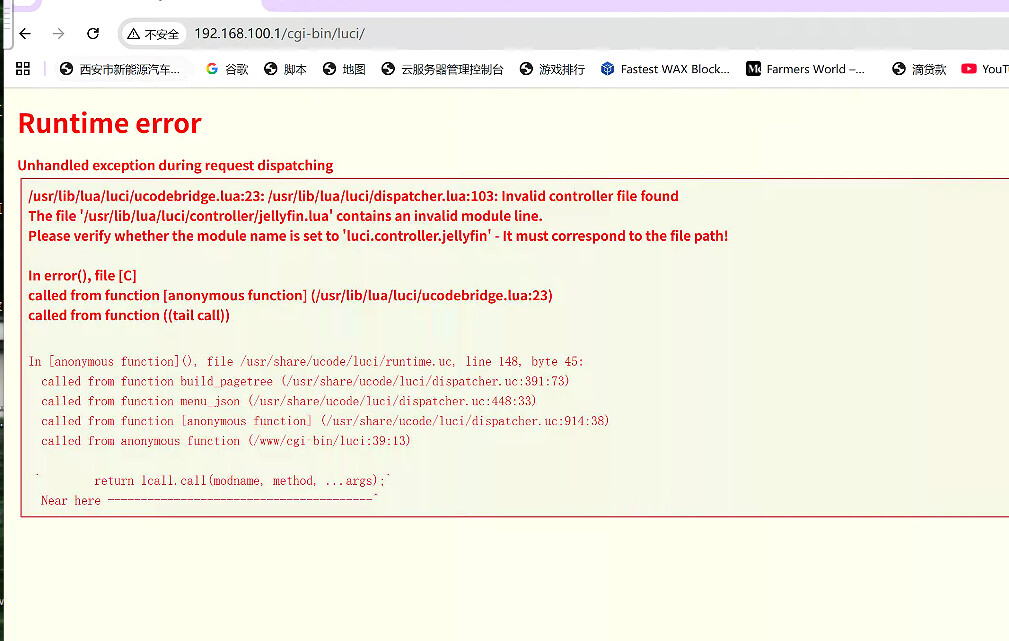Screen dimensions: 1009x641
Task: Click the runtime.uc line 148 byte 45 line
Action: coord(306,362)
